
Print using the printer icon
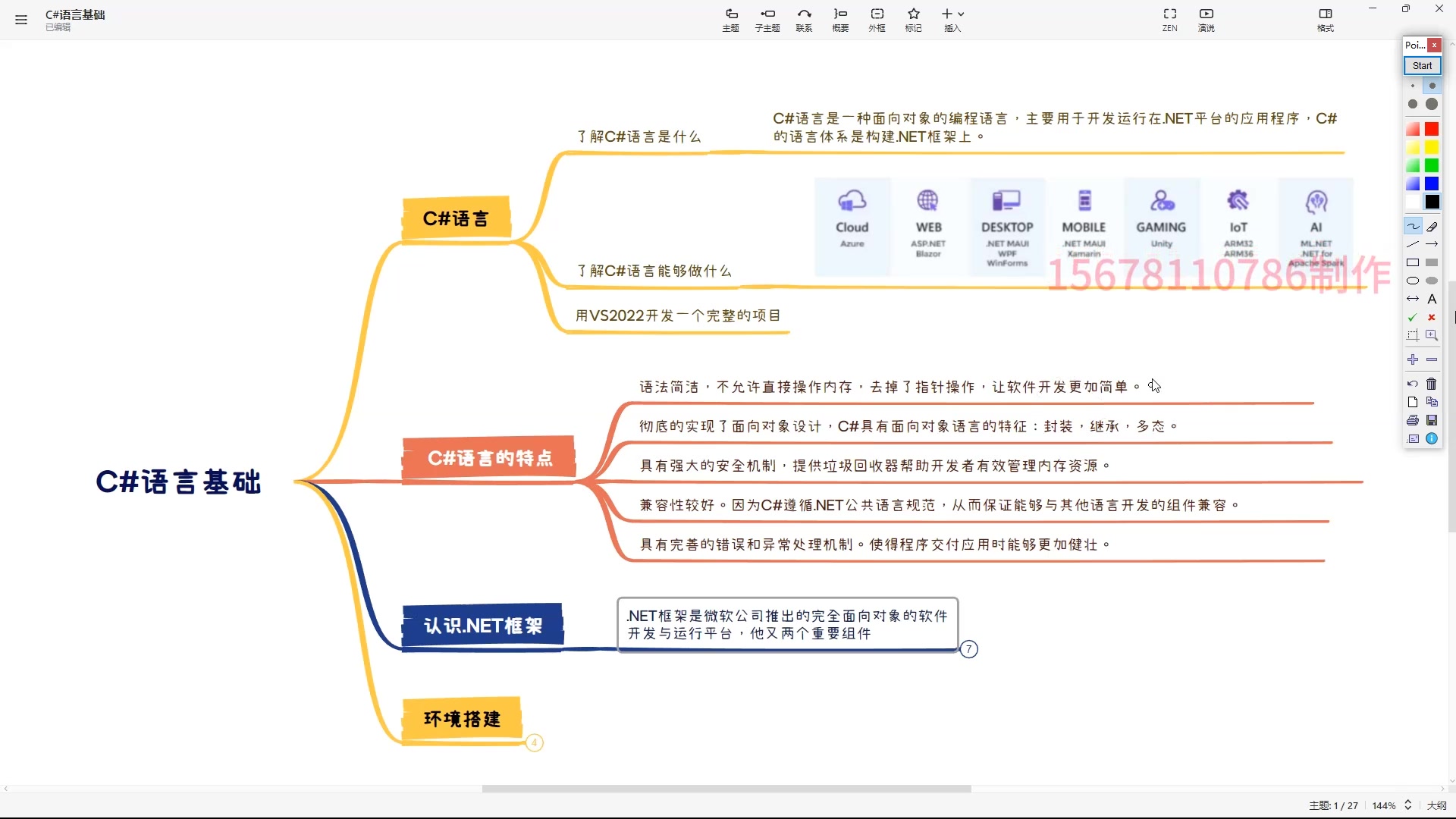tap(1413, 420)
